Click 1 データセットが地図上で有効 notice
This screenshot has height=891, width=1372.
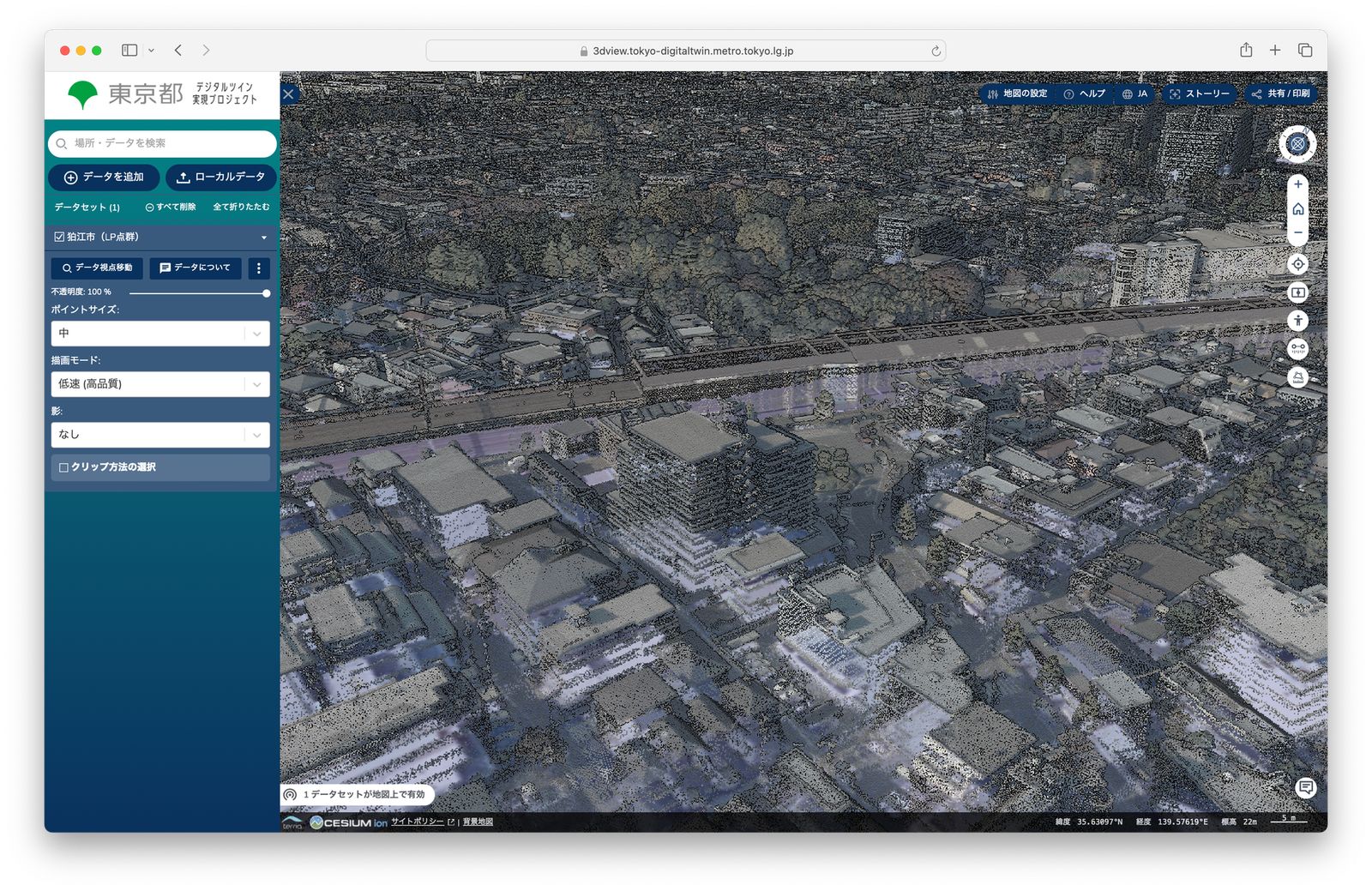tap(357, 795)
